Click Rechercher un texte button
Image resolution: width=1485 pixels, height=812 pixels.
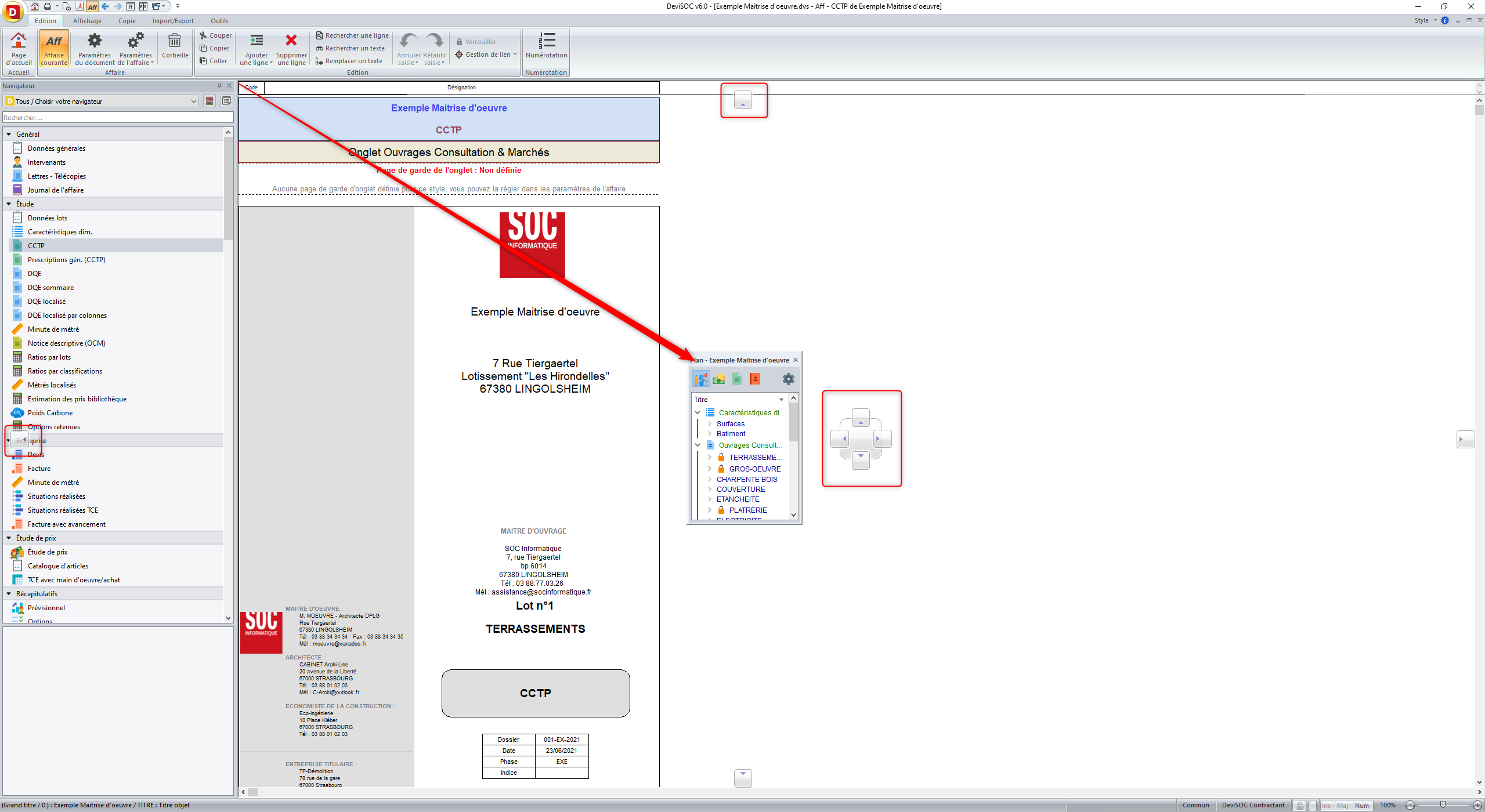pos(351,48)
